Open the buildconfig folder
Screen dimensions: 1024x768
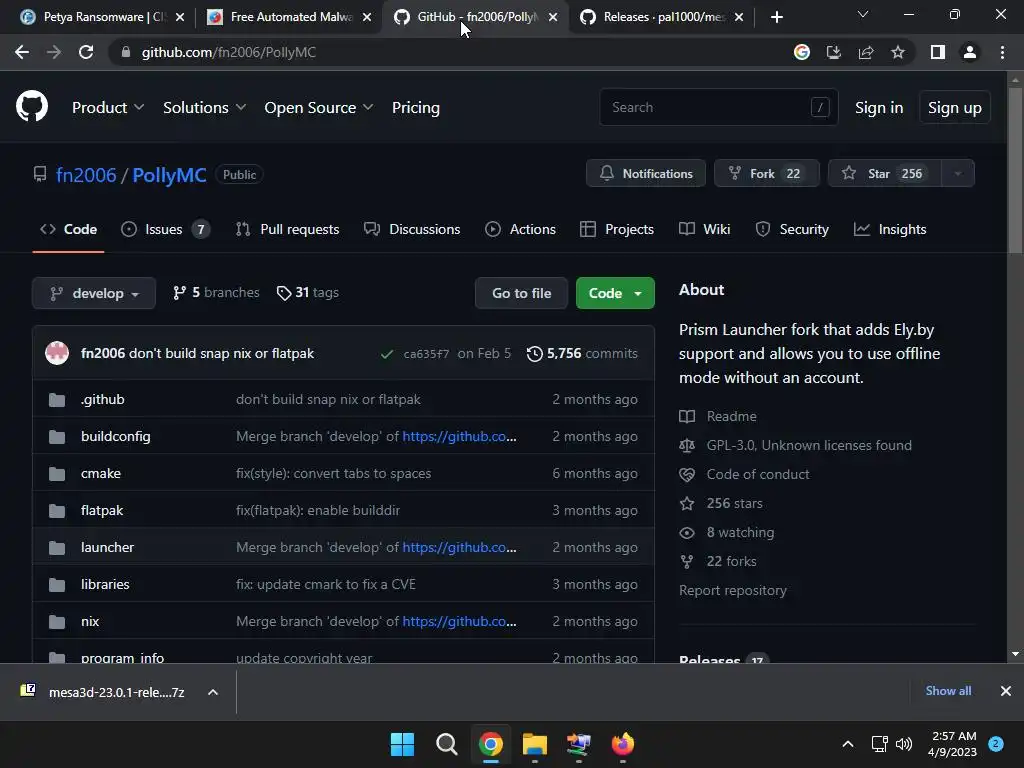point(116,436)
